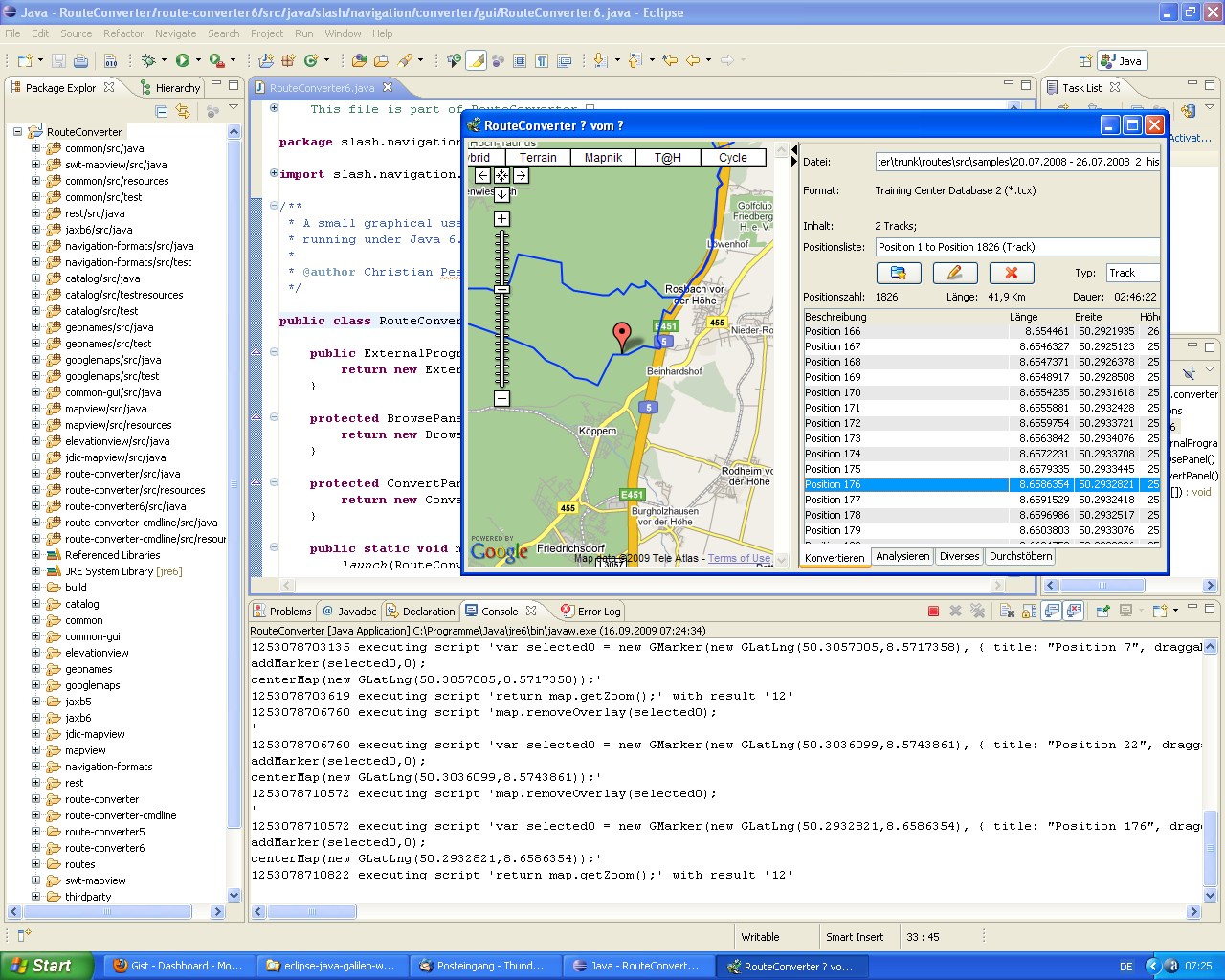1225x980 pixels.
Task: Click the map zoom in plus button
Action: [x=501, y=219]
